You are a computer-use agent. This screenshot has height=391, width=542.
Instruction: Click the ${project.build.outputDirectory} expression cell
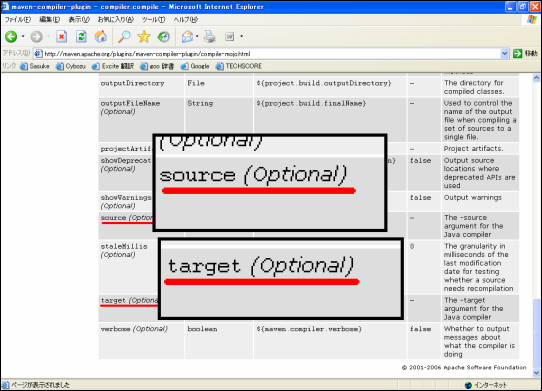(x=324, y=83)
